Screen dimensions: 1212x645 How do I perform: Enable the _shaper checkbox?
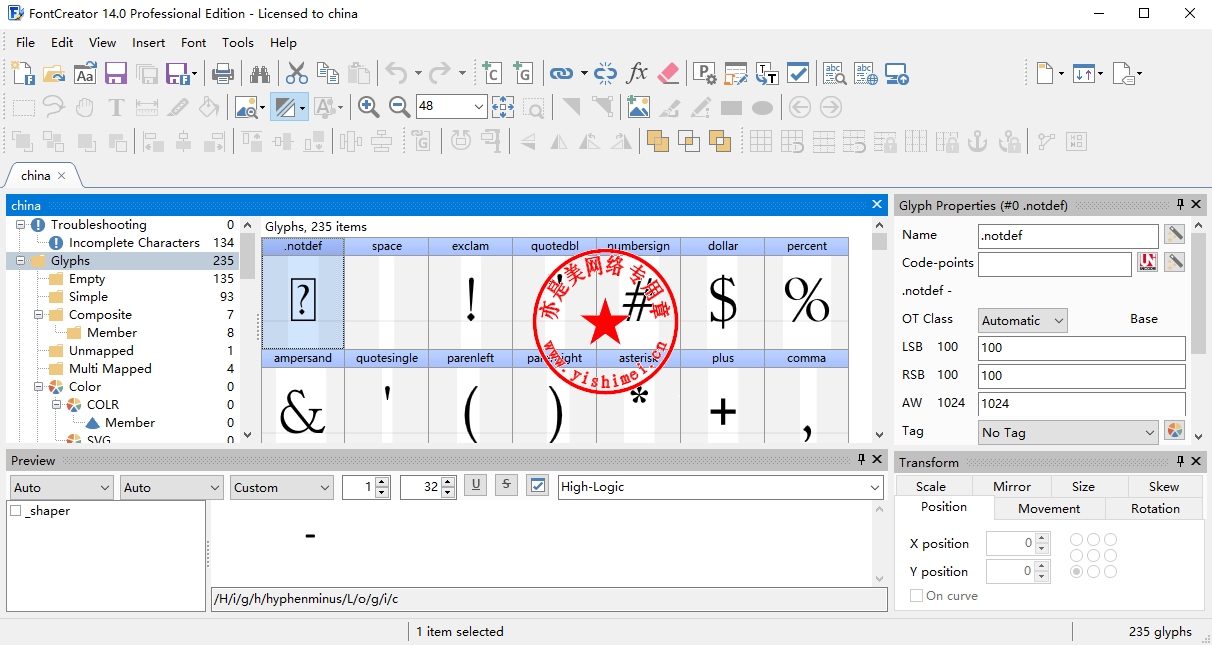coord(16,511)
